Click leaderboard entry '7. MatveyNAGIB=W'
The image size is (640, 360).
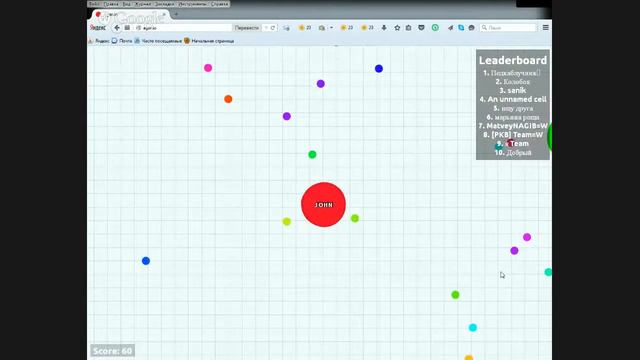(x=513, y=126)
